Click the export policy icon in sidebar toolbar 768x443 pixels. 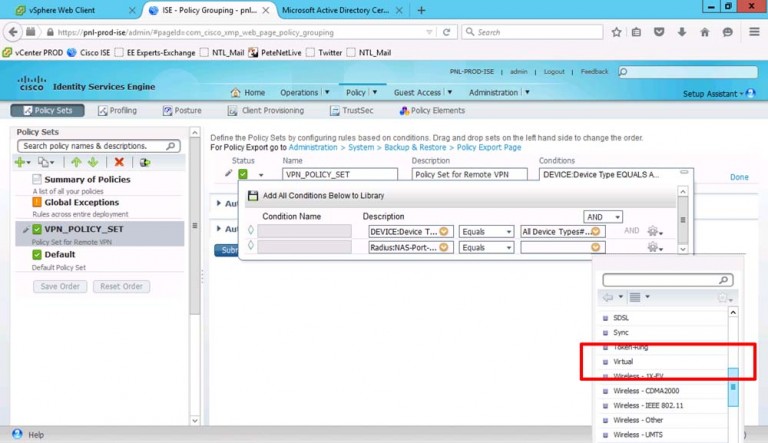point(144,162)
